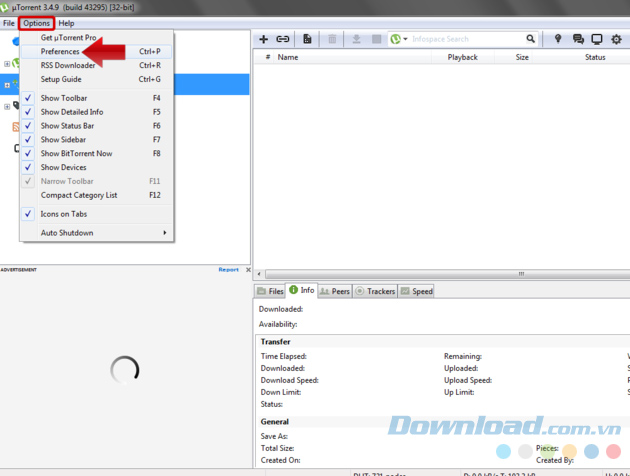The width and height of the screenshot is (630, 476).
Task: Expand the Auto Shutdown submenu
Action: pos(96,233)
